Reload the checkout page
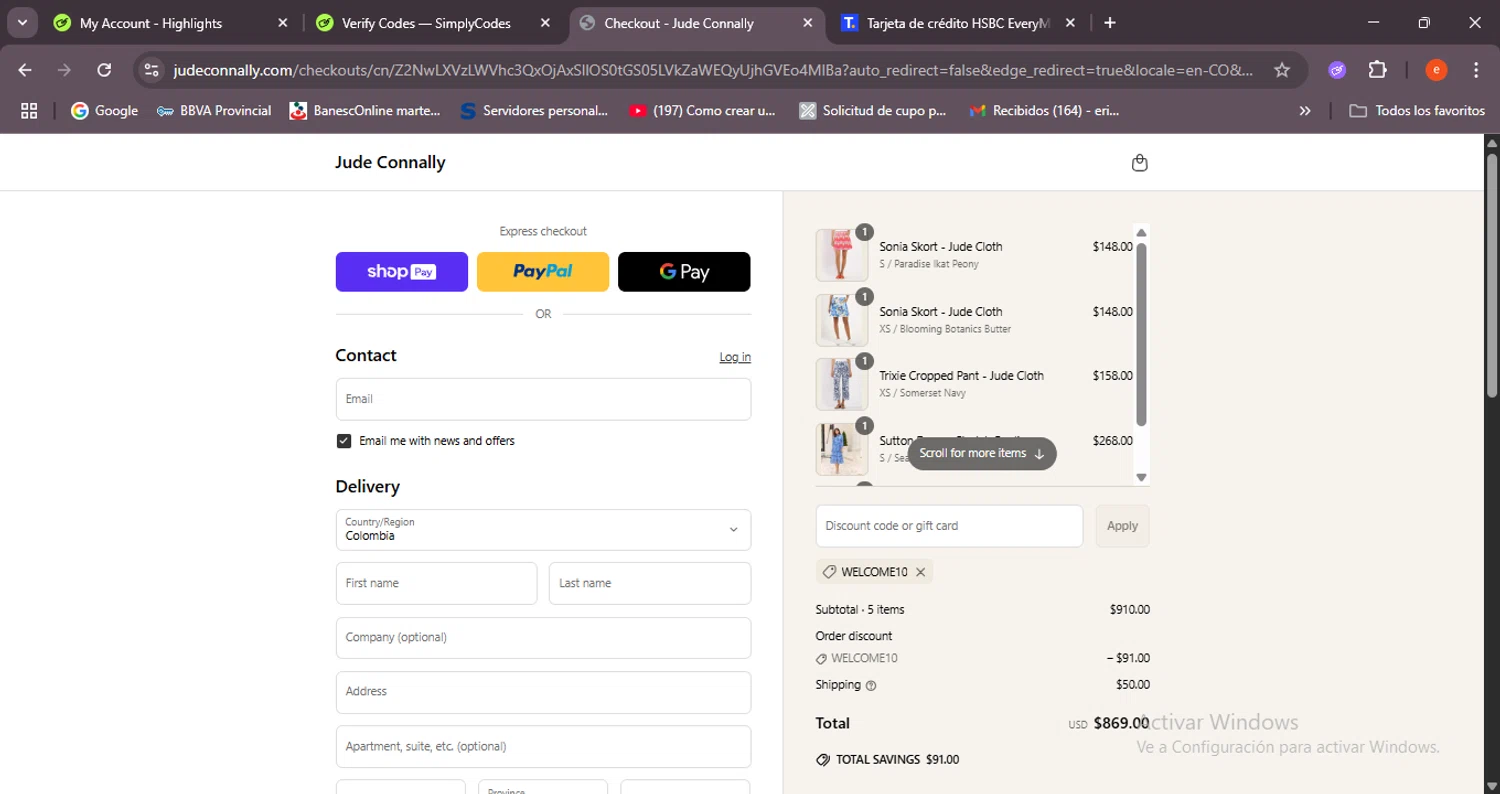This screenshot has width=1500, height=794. pyautogui.click(x=104, y=70)
